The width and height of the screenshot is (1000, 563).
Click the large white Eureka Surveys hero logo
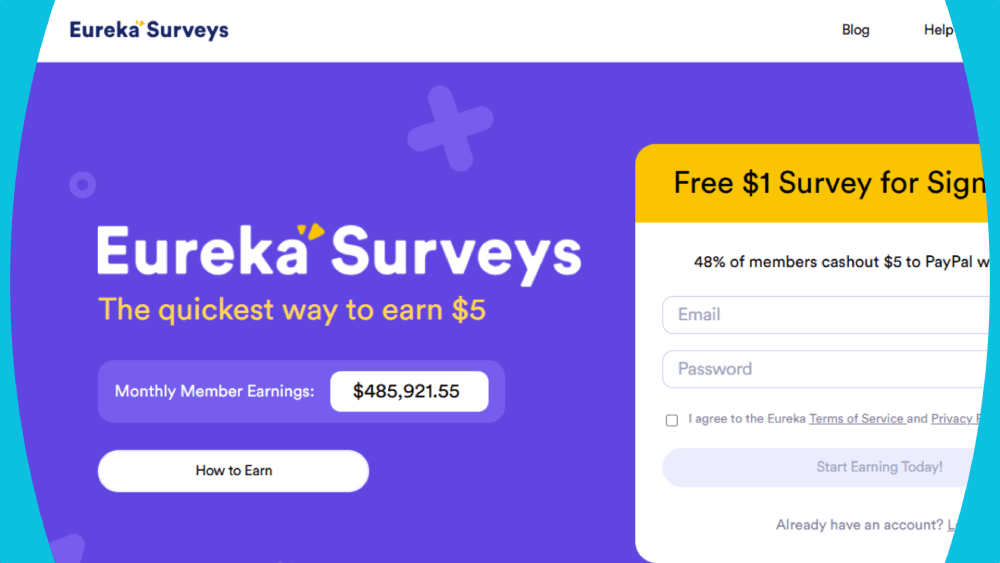[x=338, y=251]
